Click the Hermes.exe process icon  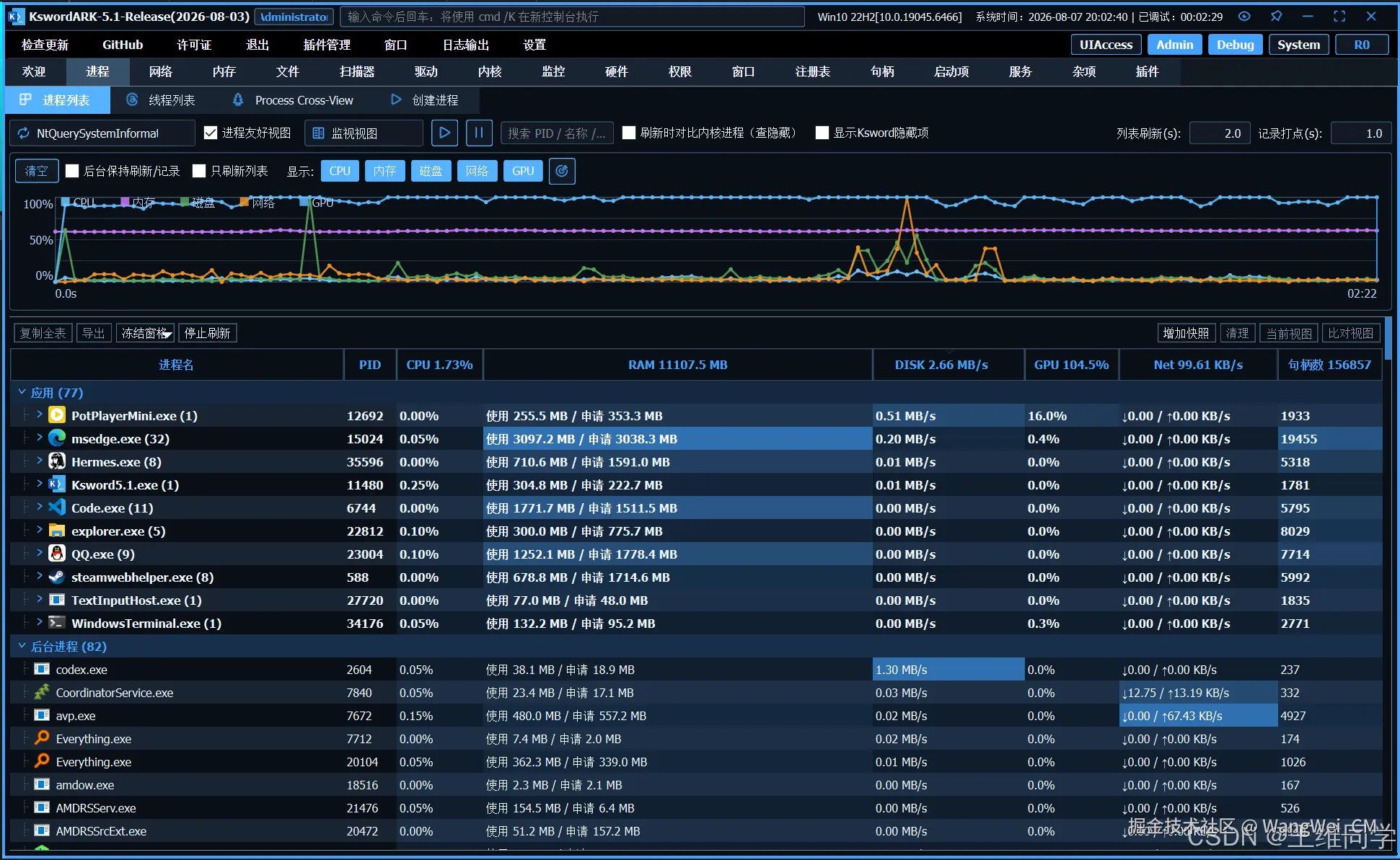pos(57,461)
